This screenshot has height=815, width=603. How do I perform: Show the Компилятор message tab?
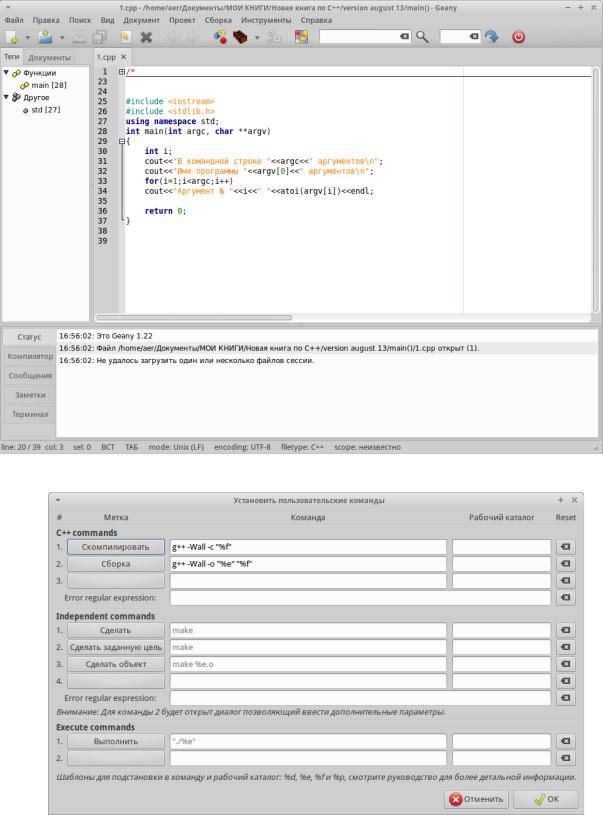(30, 357)
